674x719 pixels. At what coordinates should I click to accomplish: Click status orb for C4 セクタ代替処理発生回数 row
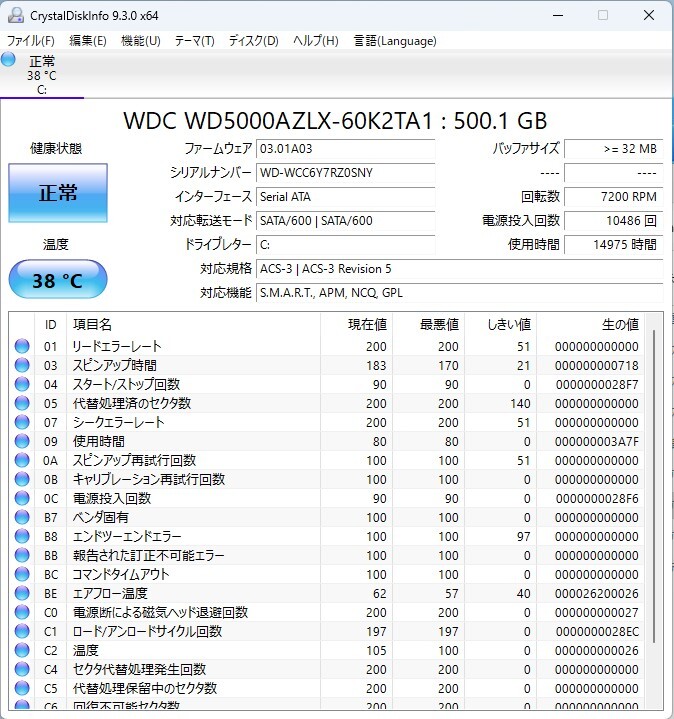22,670
